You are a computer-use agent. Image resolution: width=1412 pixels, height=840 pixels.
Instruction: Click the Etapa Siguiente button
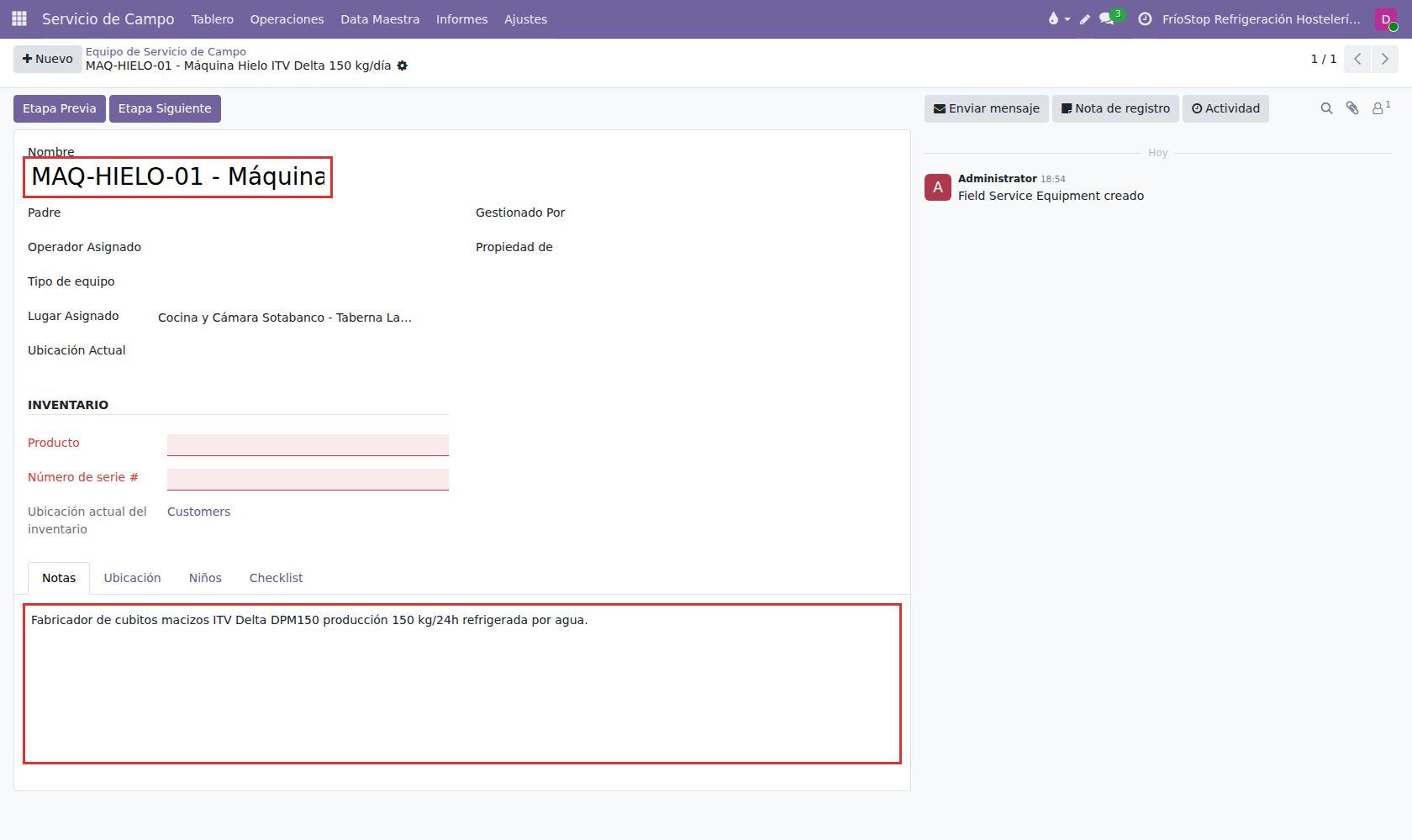pyautogui.click(x=165, y=108)
